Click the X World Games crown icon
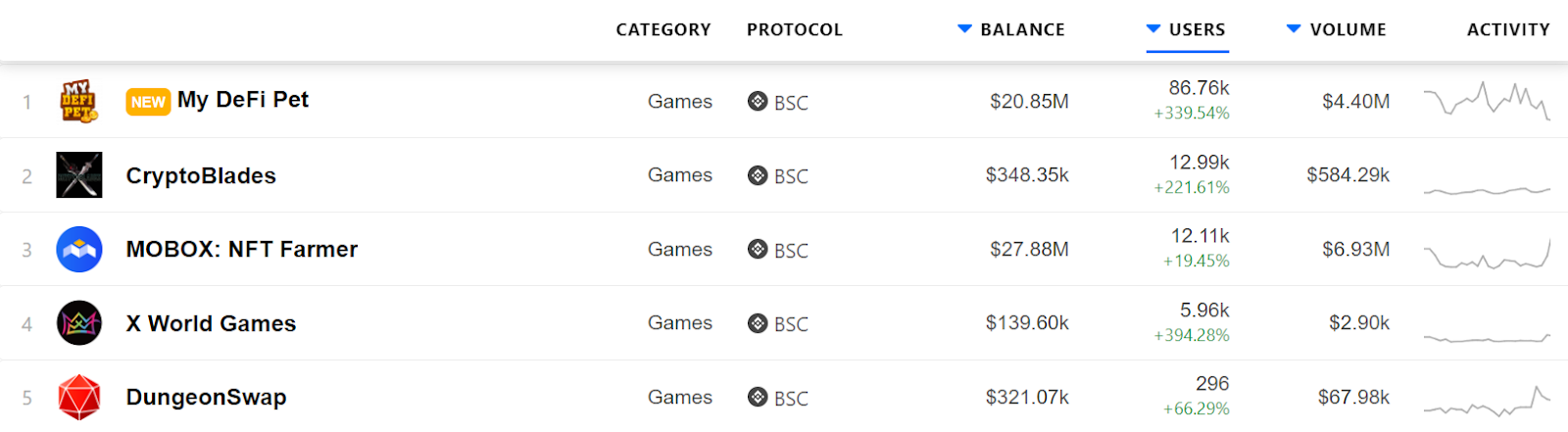Image resolution: width=1568 pixels, height=432 pixels. point(79,323)
